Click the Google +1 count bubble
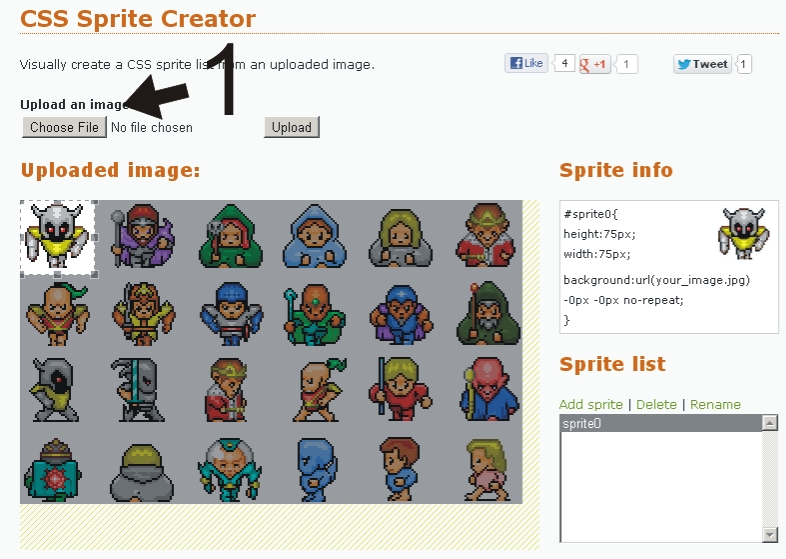Screen dimensions: 786x559 [626, 64]
